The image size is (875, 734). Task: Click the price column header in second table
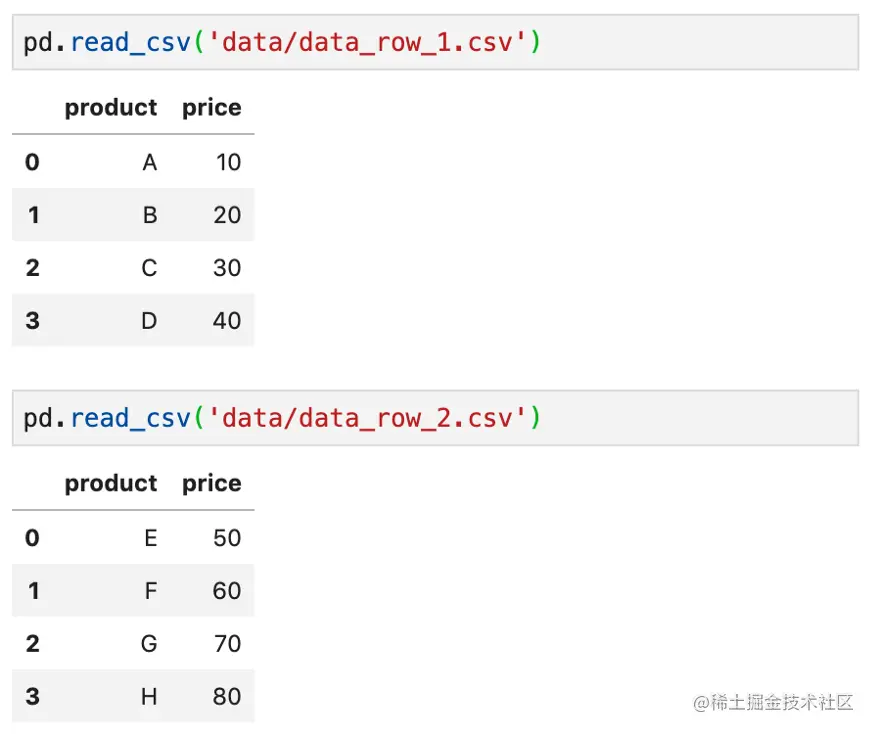212,484
